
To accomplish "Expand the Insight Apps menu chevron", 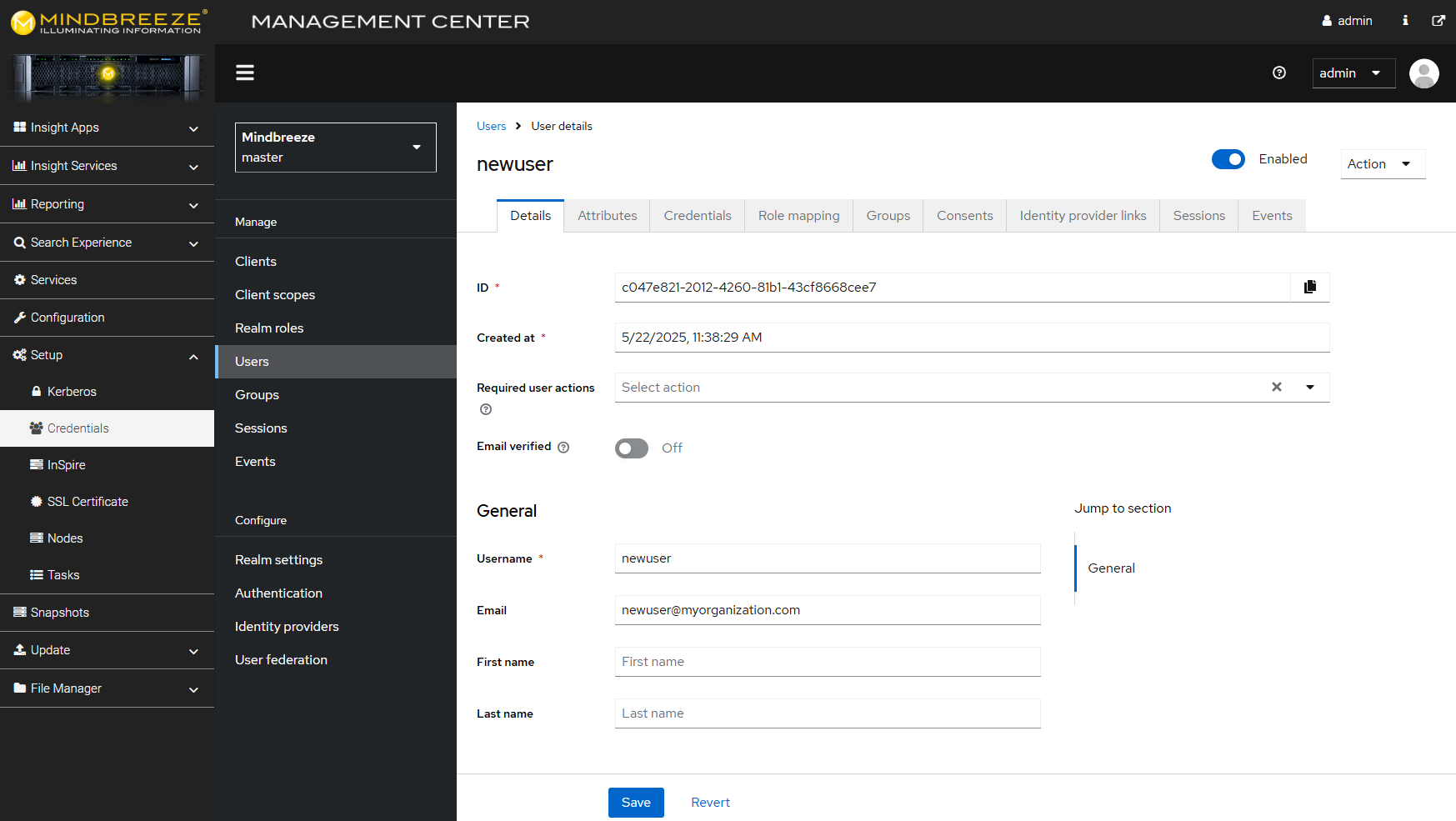I will coord(193,128).
